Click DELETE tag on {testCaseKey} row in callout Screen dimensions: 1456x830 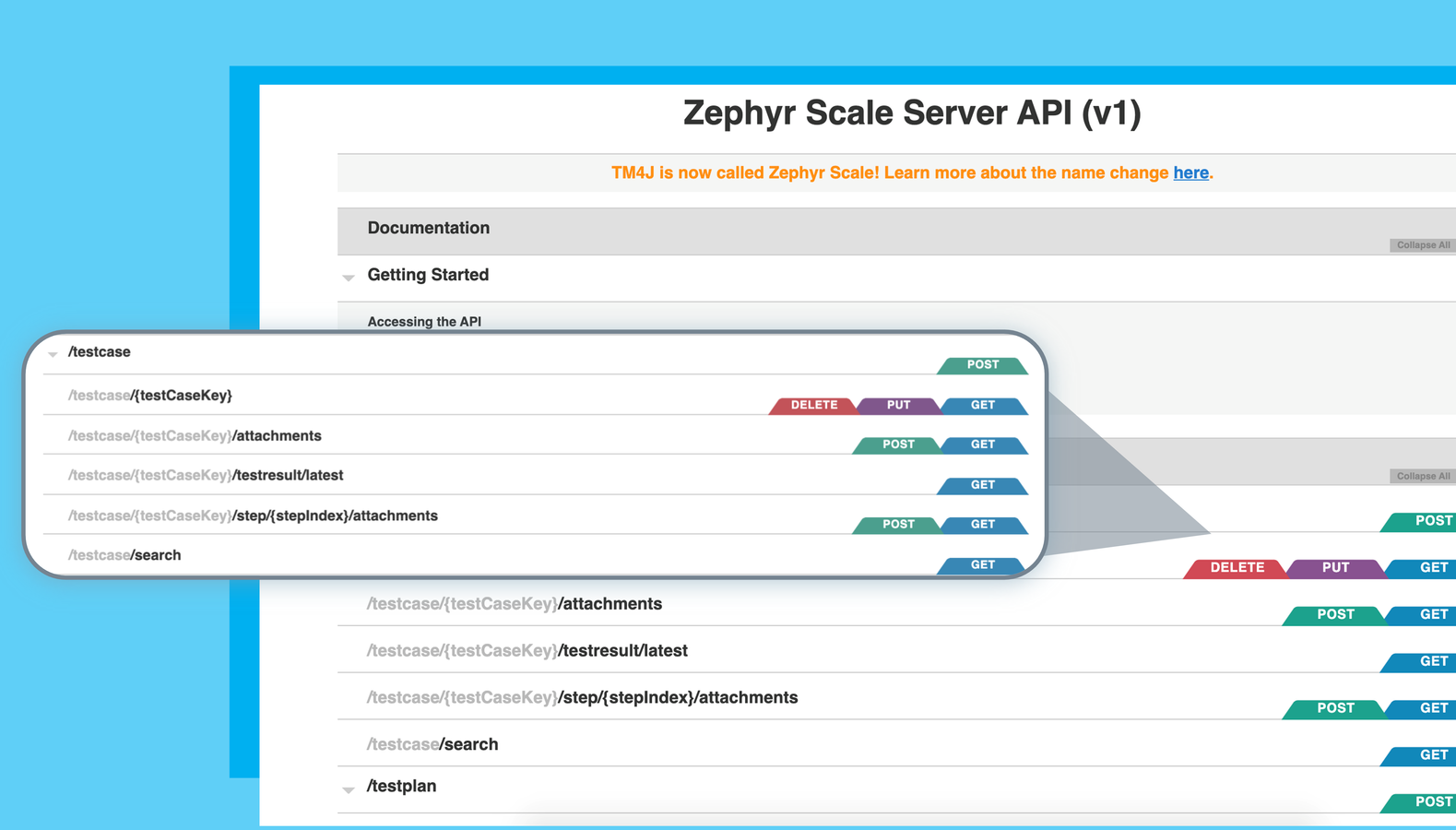(813, 406)
